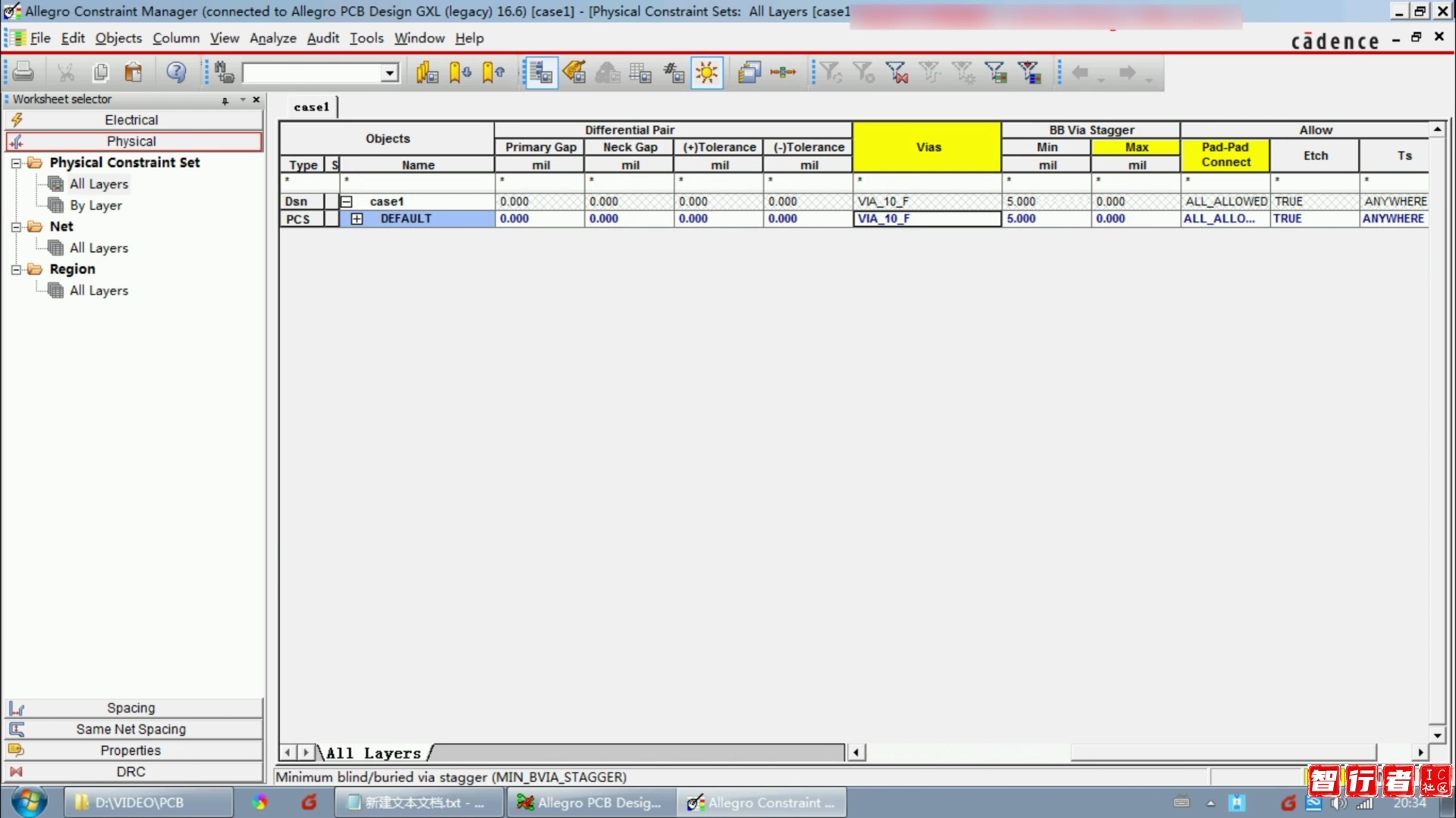Open the Properties worksheet section
Screen dimensions: 1456x818
(x=134, y=750)
